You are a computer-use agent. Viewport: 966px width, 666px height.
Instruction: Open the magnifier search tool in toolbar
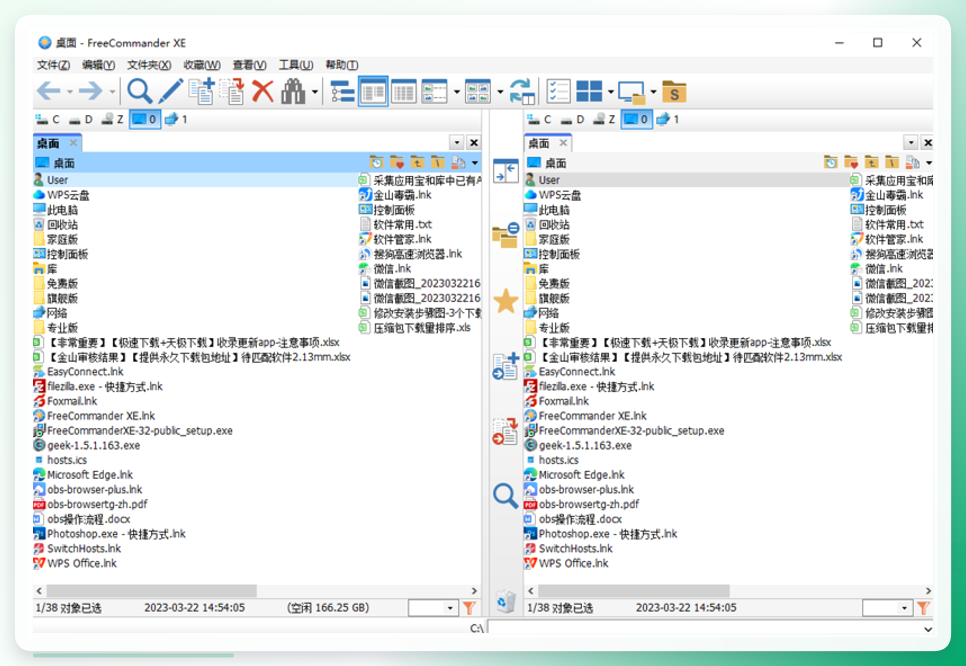tap(139, 92)
